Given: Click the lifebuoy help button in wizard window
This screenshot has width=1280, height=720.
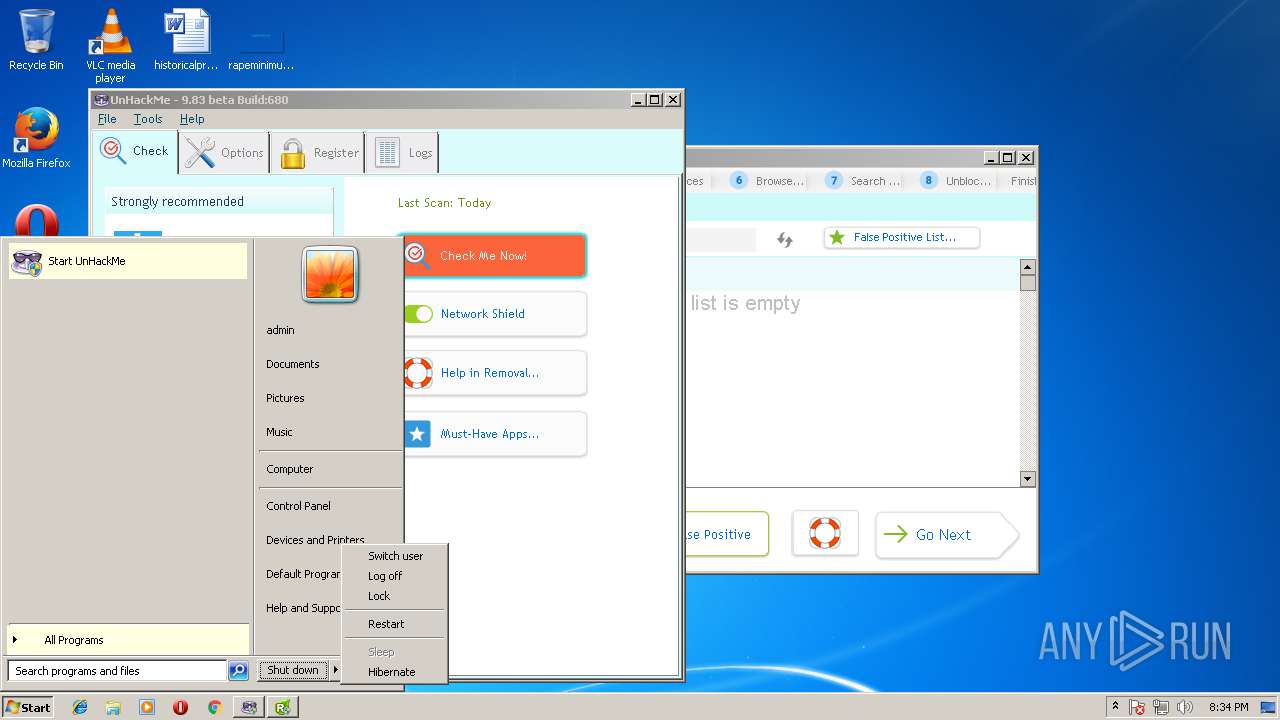Looking at the screenshot, I should (x=825, y=533).
